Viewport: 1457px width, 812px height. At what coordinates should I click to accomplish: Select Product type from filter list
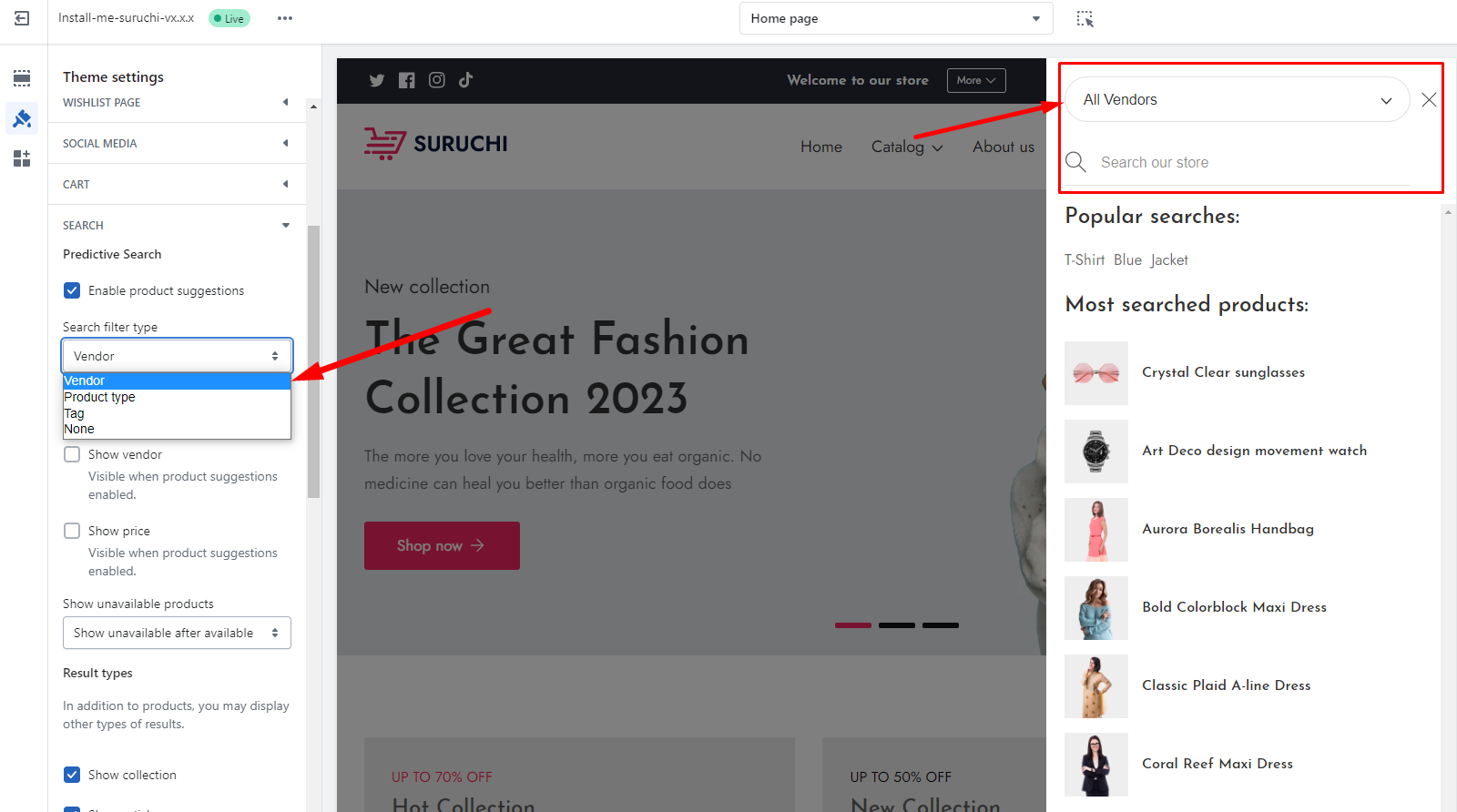(x=100, y=397)
